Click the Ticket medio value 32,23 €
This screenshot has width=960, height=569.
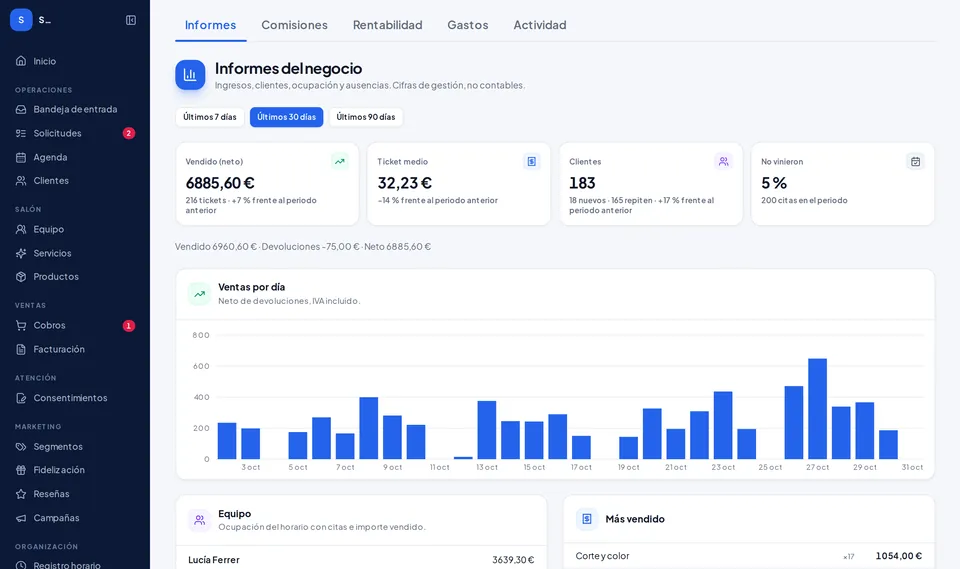tap(405, 183)
